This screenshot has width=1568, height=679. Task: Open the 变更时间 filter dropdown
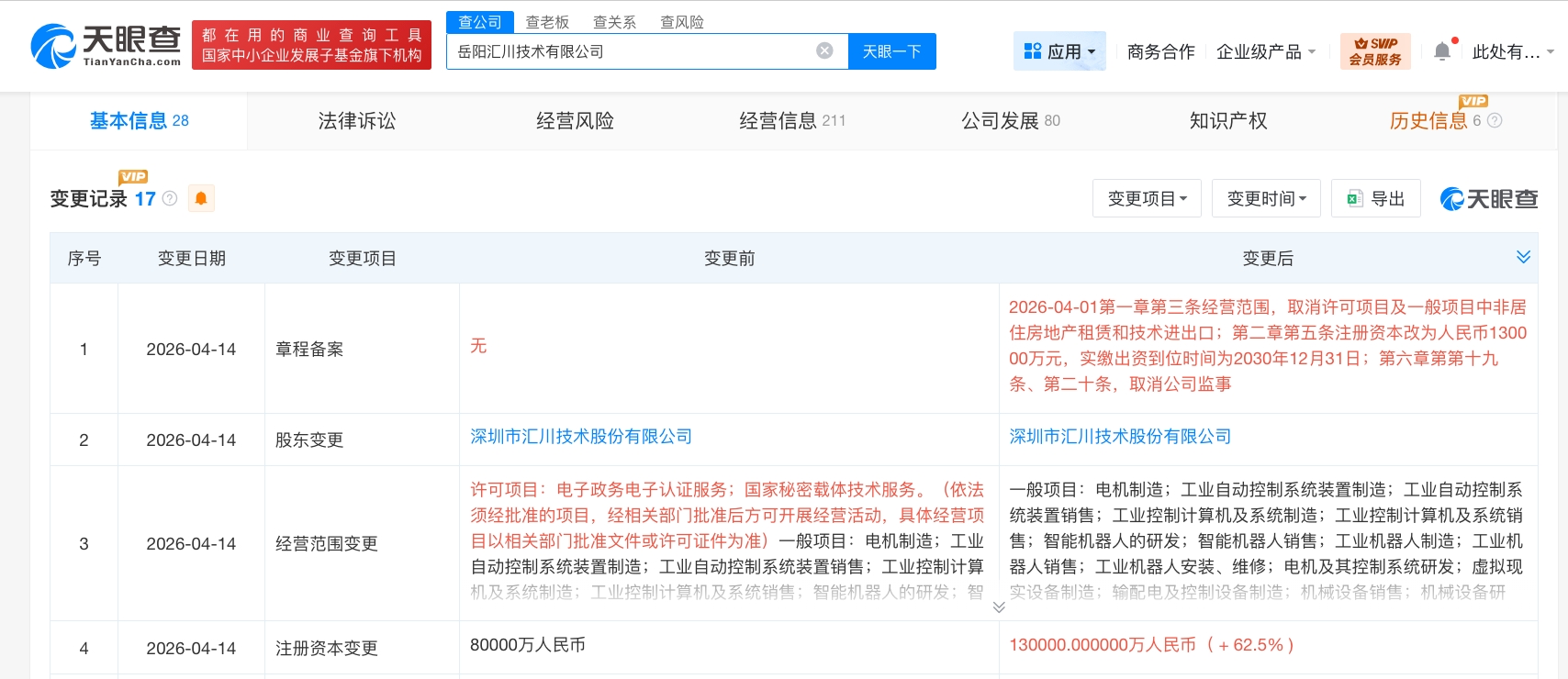tap(1266, 198)
